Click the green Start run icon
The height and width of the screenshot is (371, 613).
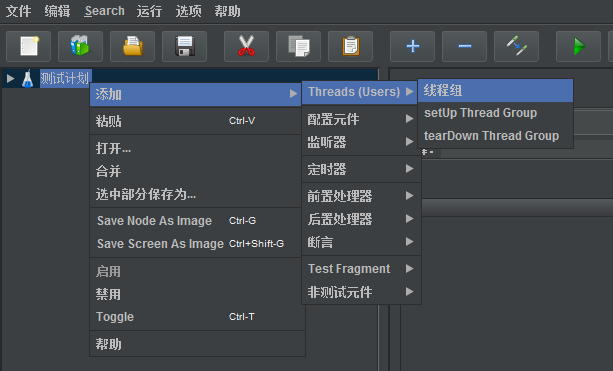[578, 47]
